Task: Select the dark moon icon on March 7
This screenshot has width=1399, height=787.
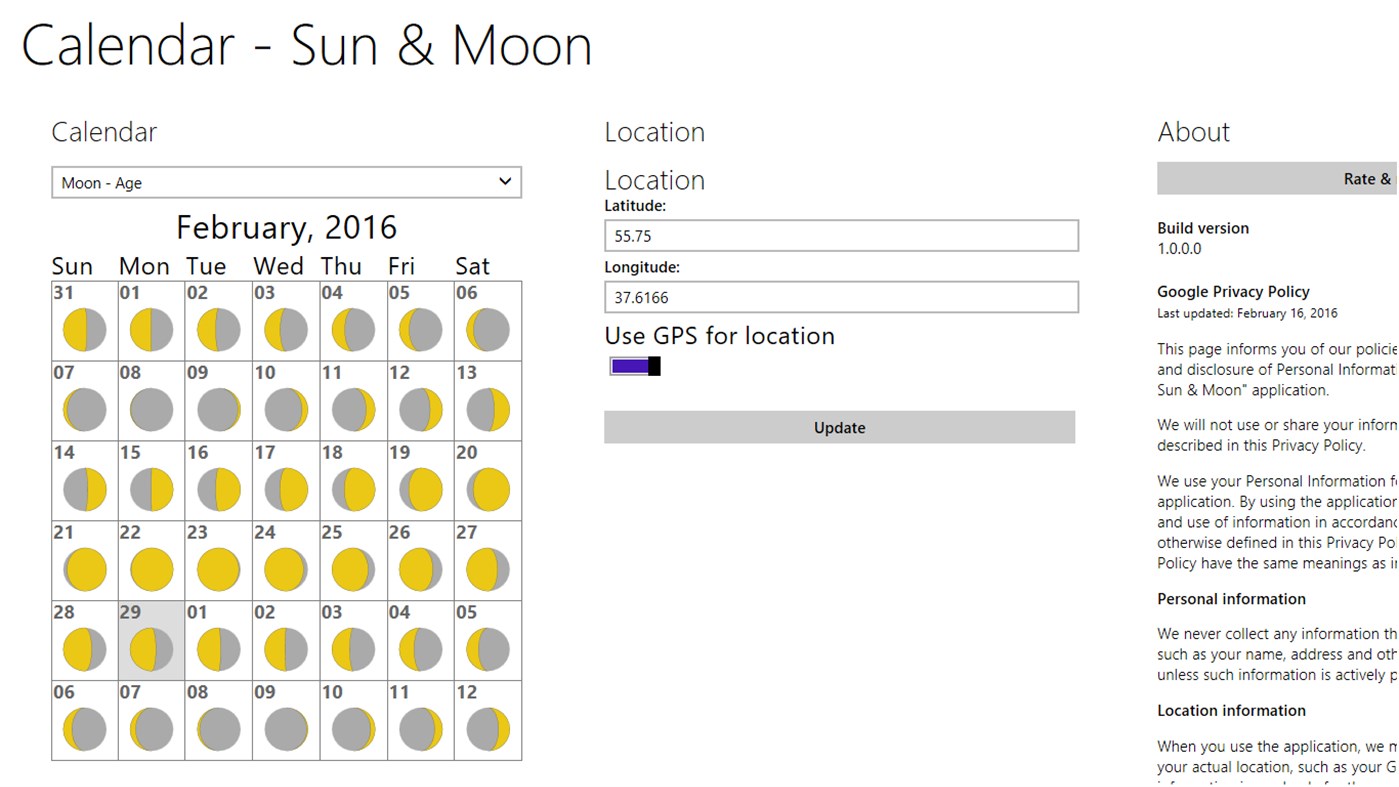Action: tap(151, 730)
